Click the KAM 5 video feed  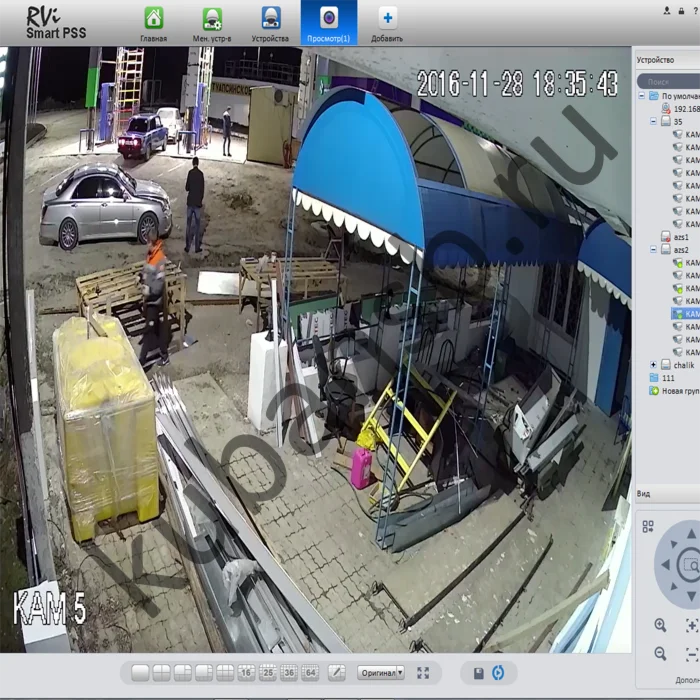point(316,350)
